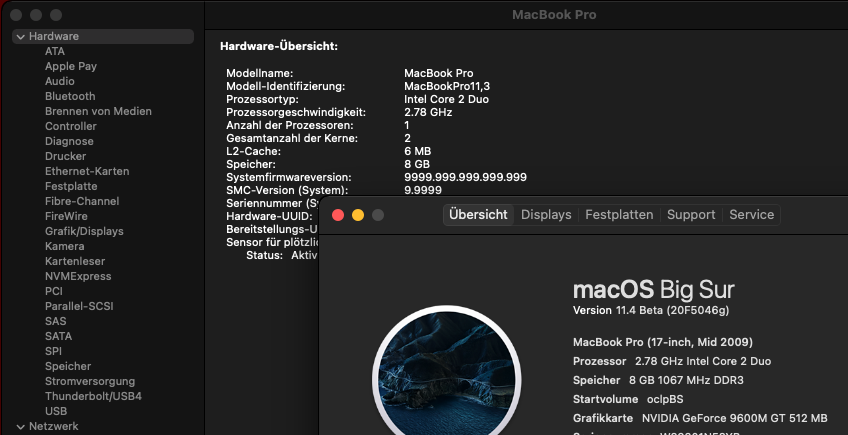Select ATA in the hardware list
The height and width of the screenshot is (435, 848).
click(x=55, y=51)
